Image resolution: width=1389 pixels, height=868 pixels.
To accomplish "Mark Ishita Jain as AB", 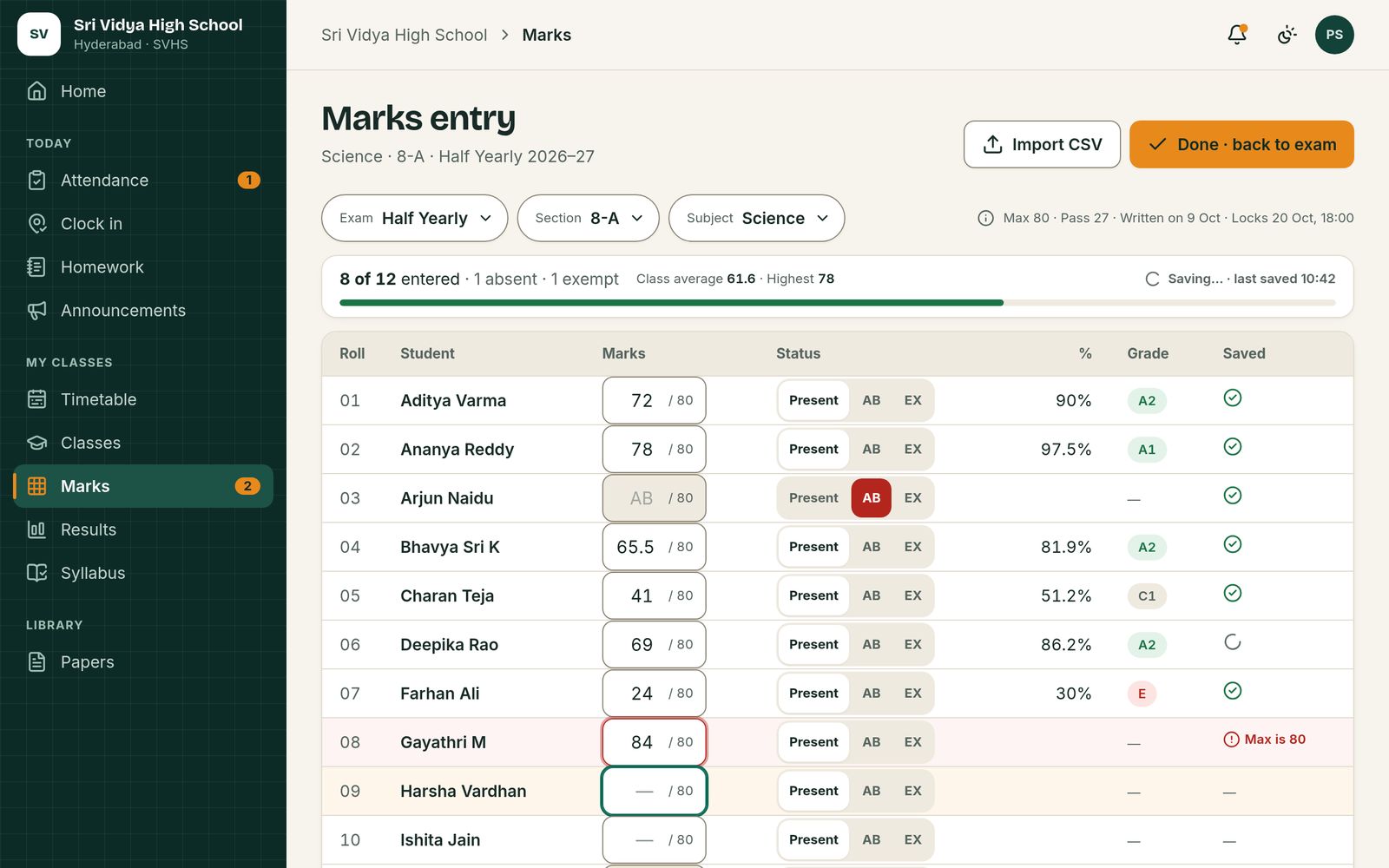I will [x=871, y=840].
